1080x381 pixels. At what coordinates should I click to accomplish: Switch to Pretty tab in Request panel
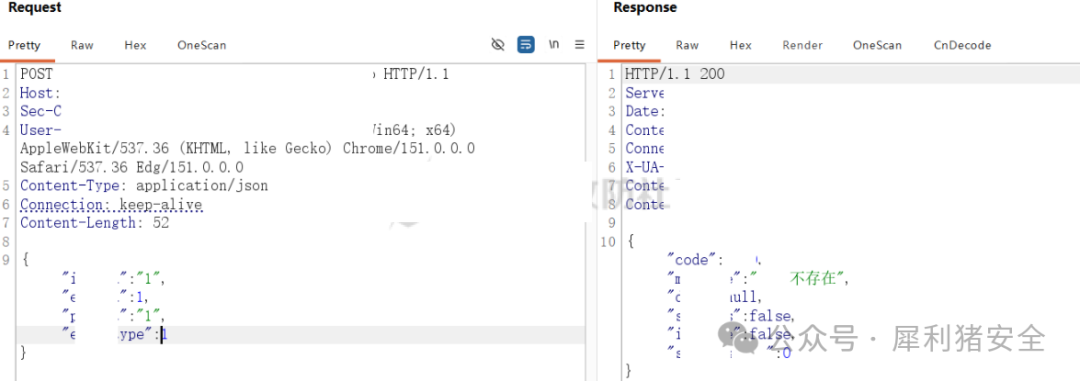click(24, 45)
